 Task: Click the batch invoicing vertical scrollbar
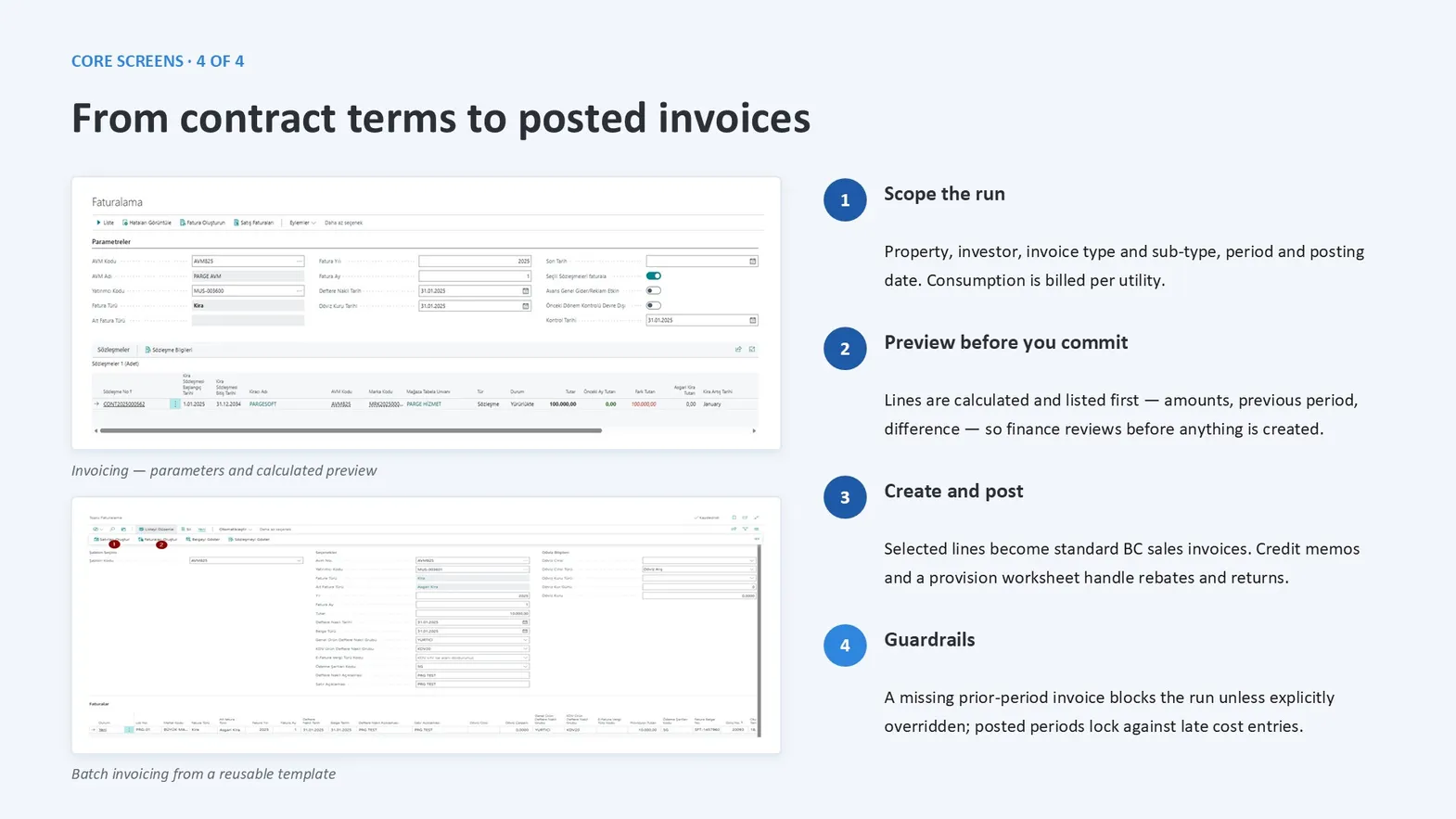(760, 640)
